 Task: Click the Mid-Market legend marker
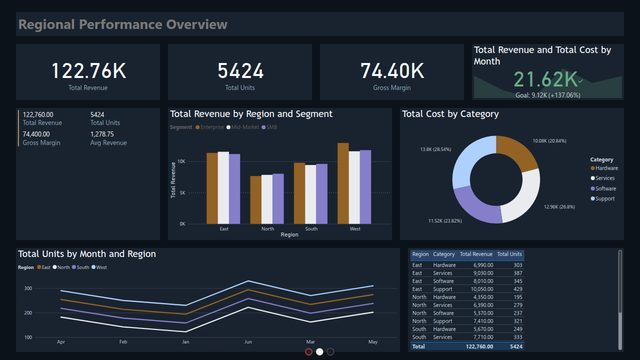229,127
